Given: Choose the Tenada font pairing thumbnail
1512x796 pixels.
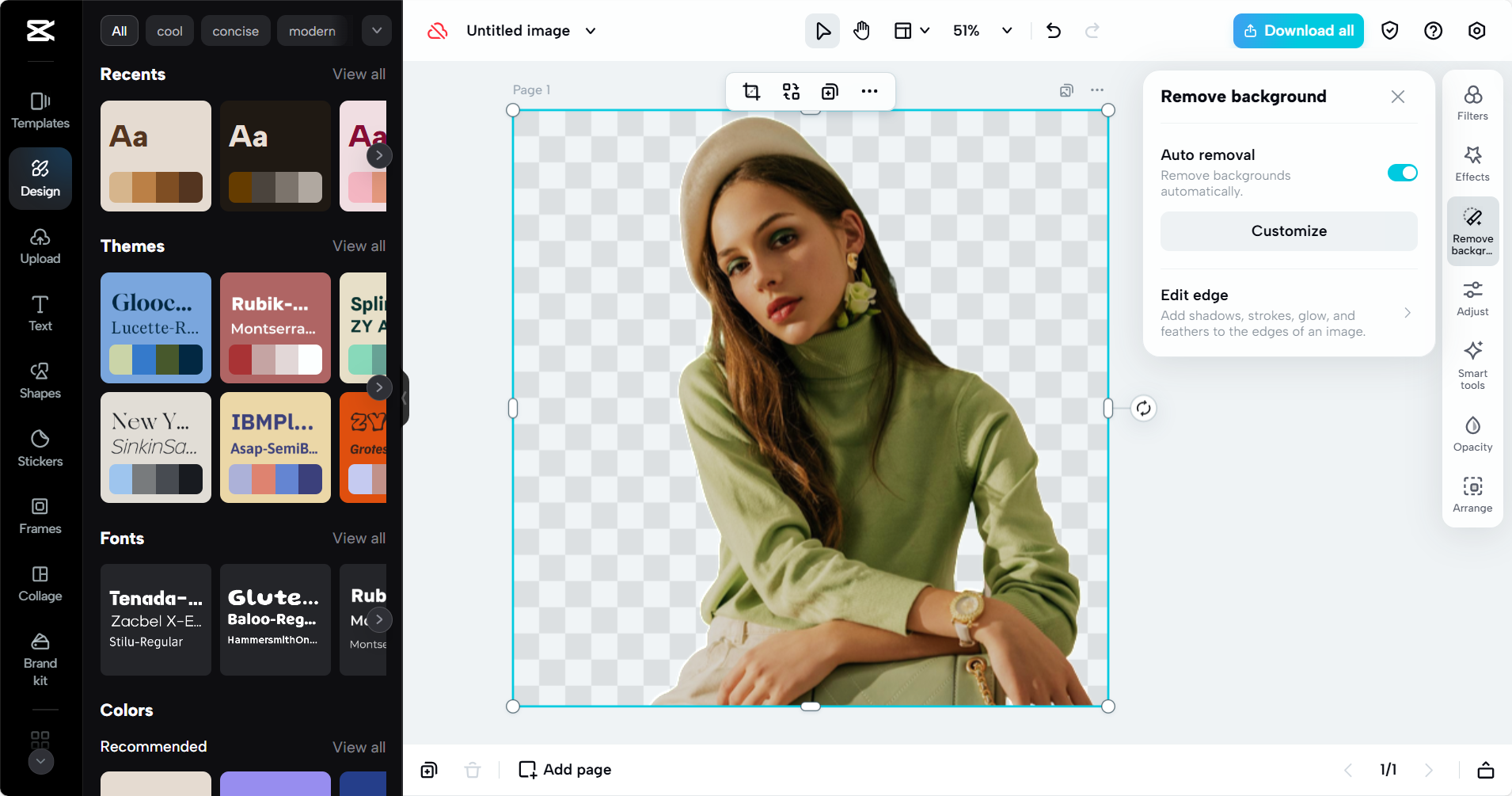Looking at the screenshot, I should pos(156,619).
